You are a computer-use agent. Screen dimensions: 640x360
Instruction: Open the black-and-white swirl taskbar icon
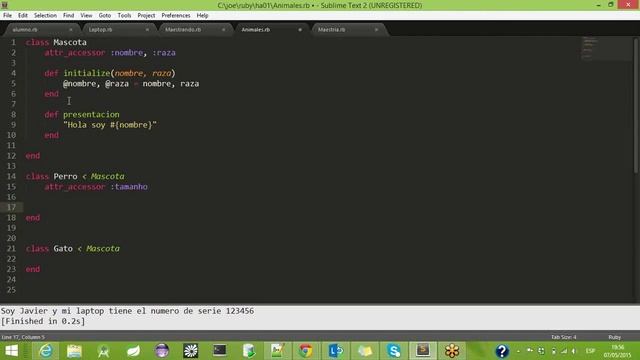pos(191,351)
